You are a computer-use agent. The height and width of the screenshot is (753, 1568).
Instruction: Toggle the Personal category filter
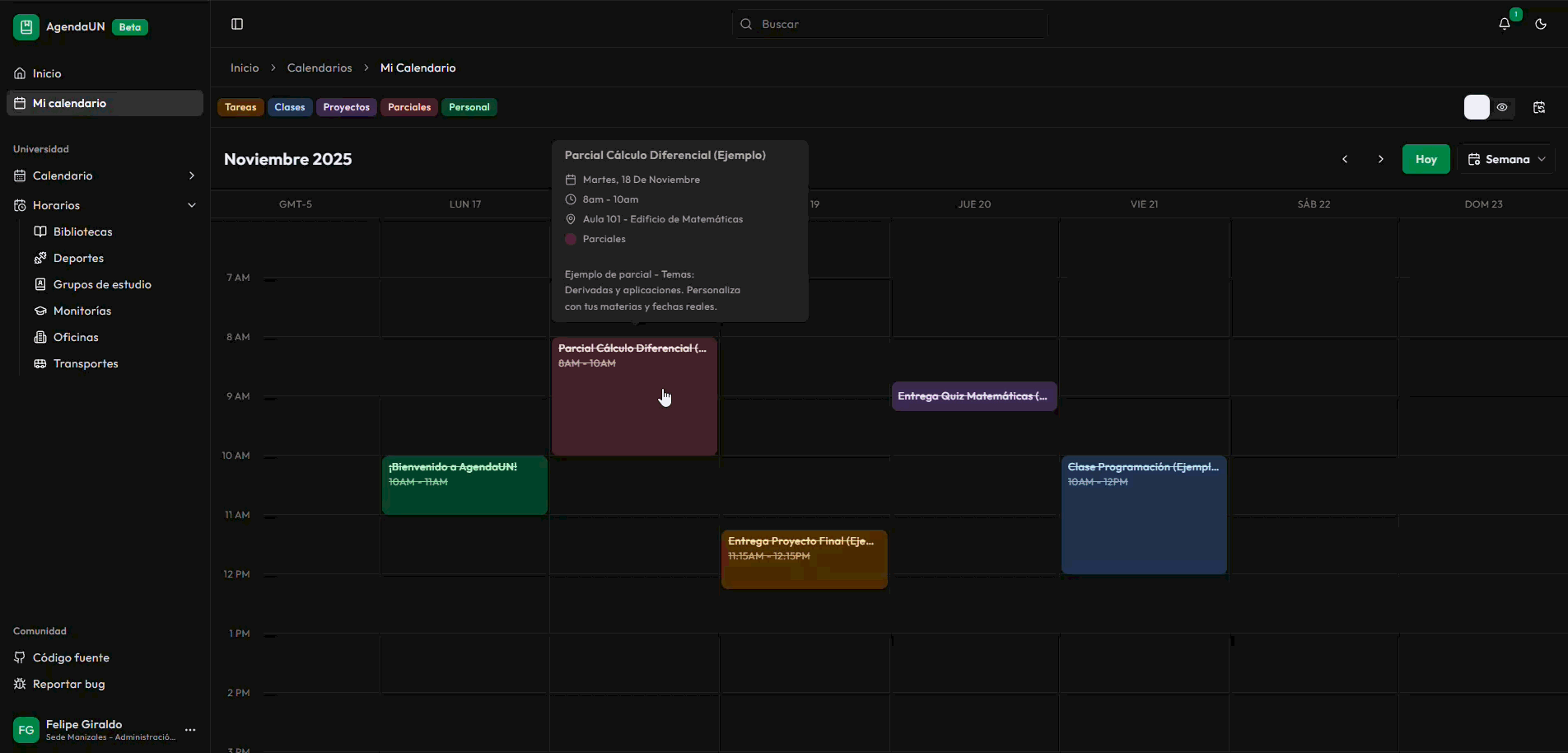point(469,107)
